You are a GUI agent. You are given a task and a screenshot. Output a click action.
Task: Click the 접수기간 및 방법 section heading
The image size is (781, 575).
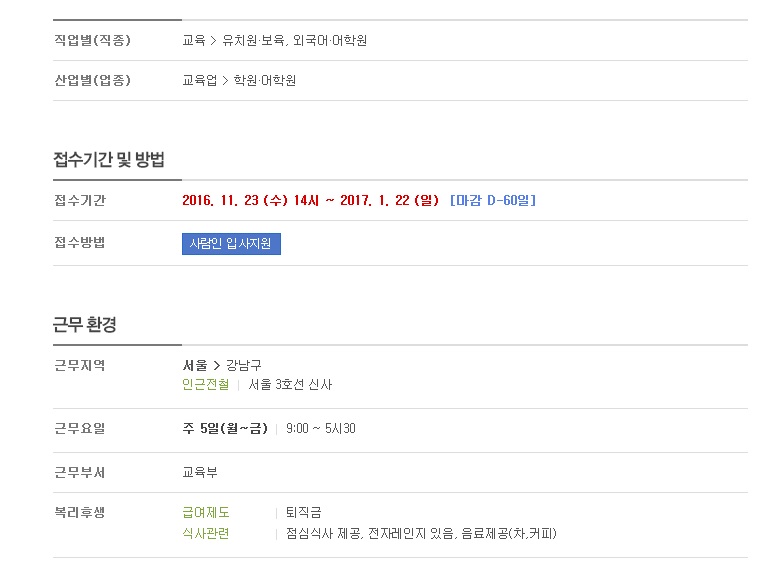point(109,159)
